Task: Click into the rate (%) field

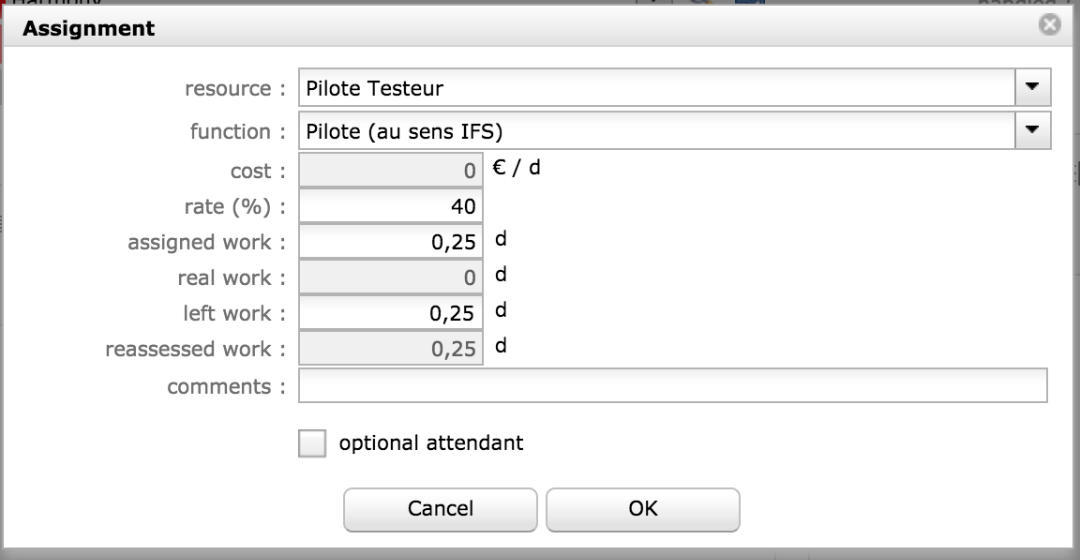Action: coord(391,207)
